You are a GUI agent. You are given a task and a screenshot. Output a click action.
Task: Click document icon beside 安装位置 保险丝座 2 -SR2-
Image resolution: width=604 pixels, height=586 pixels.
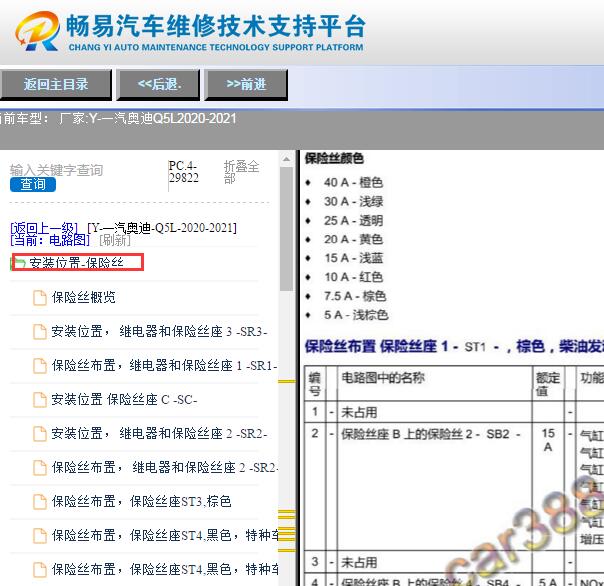tap(39, 433)
